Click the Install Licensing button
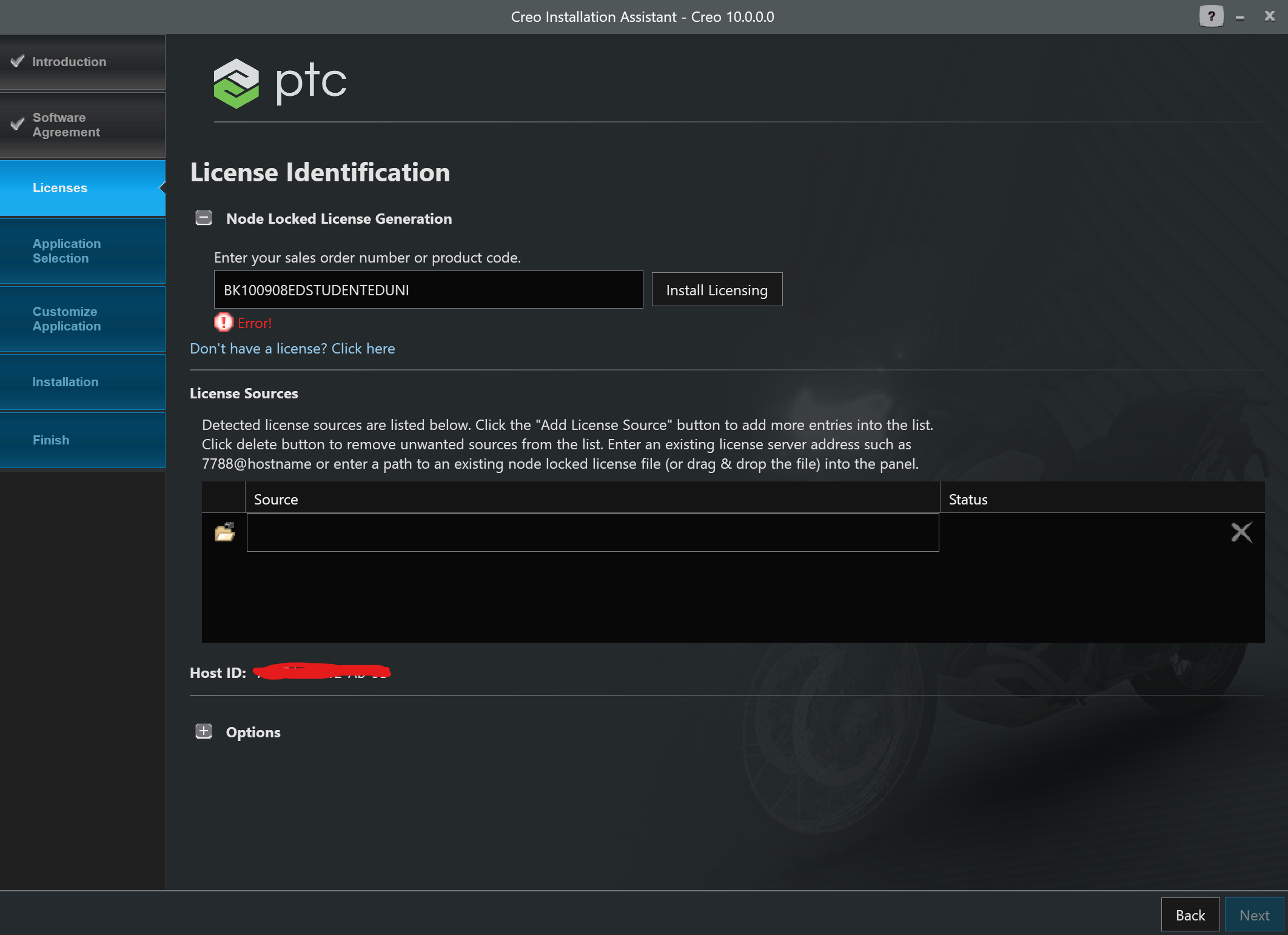This screenshot has height=935, width=1288. click(717, 289)
